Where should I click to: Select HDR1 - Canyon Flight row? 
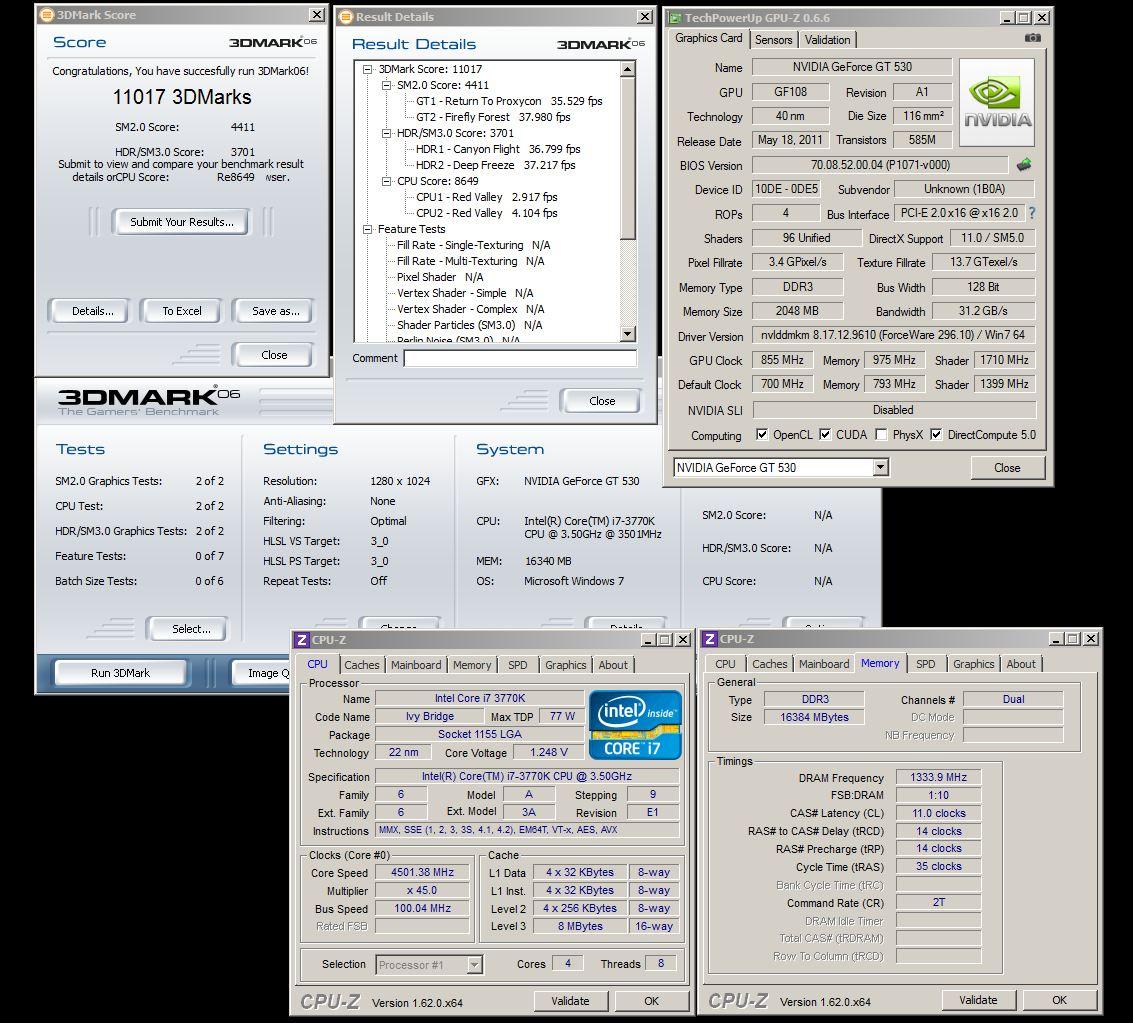point(498,149)
